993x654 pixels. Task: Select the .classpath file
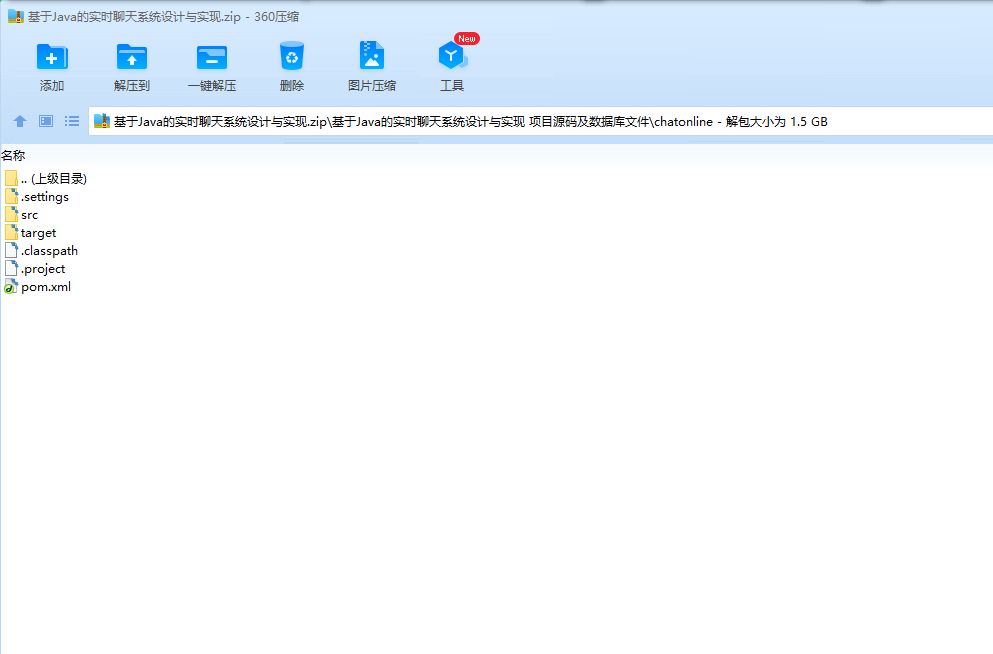[x=41, y=251]
